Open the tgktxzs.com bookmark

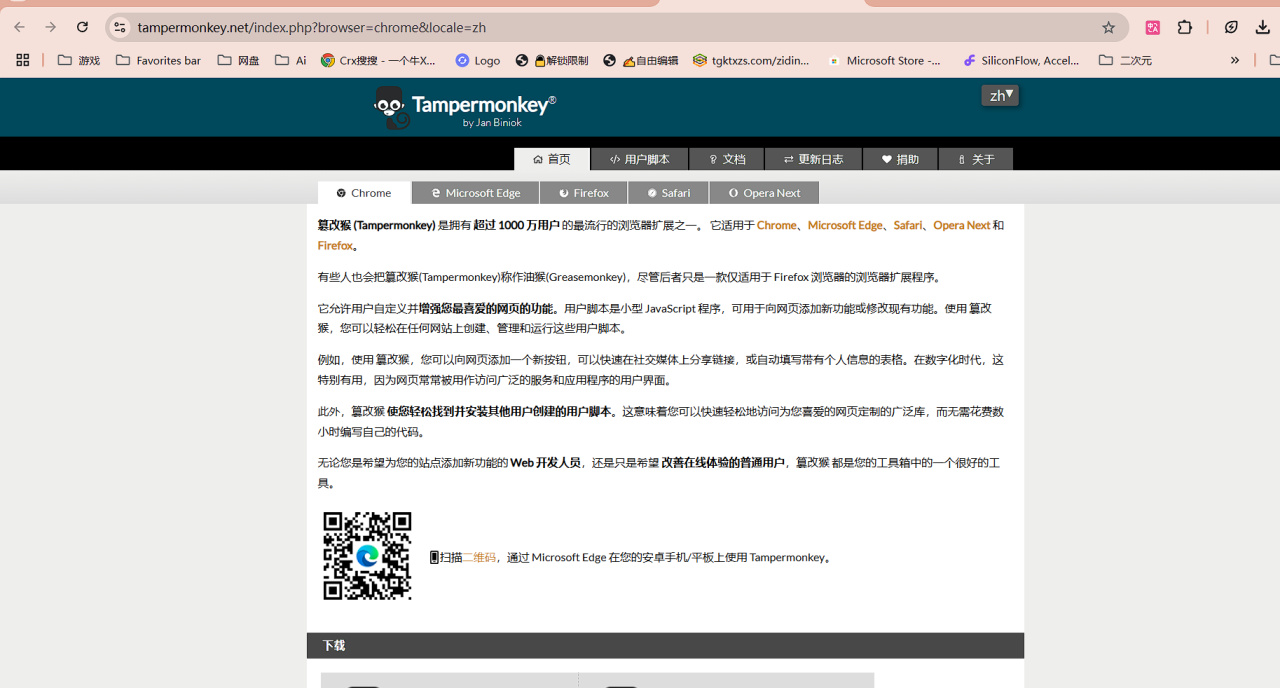pos(752,60)
